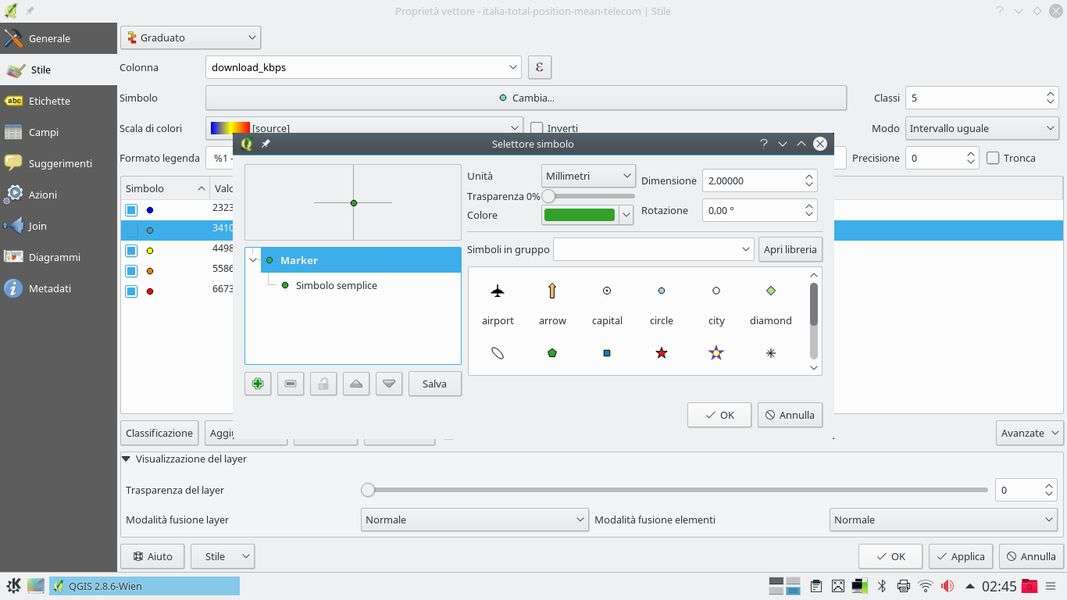Viewport: 1067px width, 600px height.
Task: Select the red star marker symbol
Action: (661, 353)
